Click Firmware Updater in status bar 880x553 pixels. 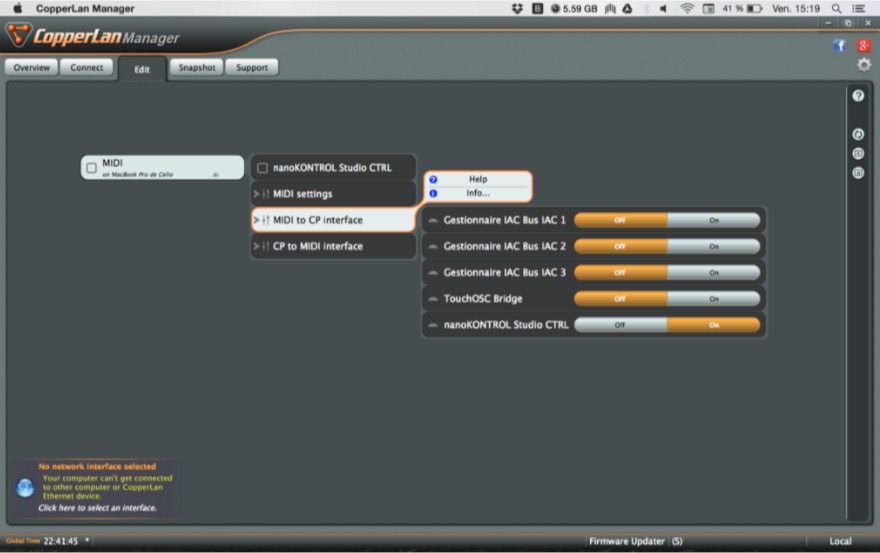point(627,541)
